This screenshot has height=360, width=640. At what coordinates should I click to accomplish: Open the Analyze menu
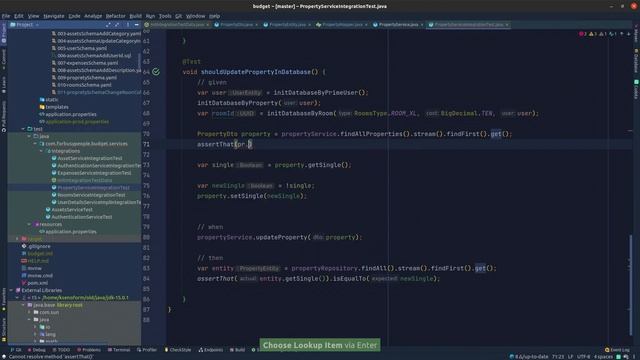(x=93, y=16)
